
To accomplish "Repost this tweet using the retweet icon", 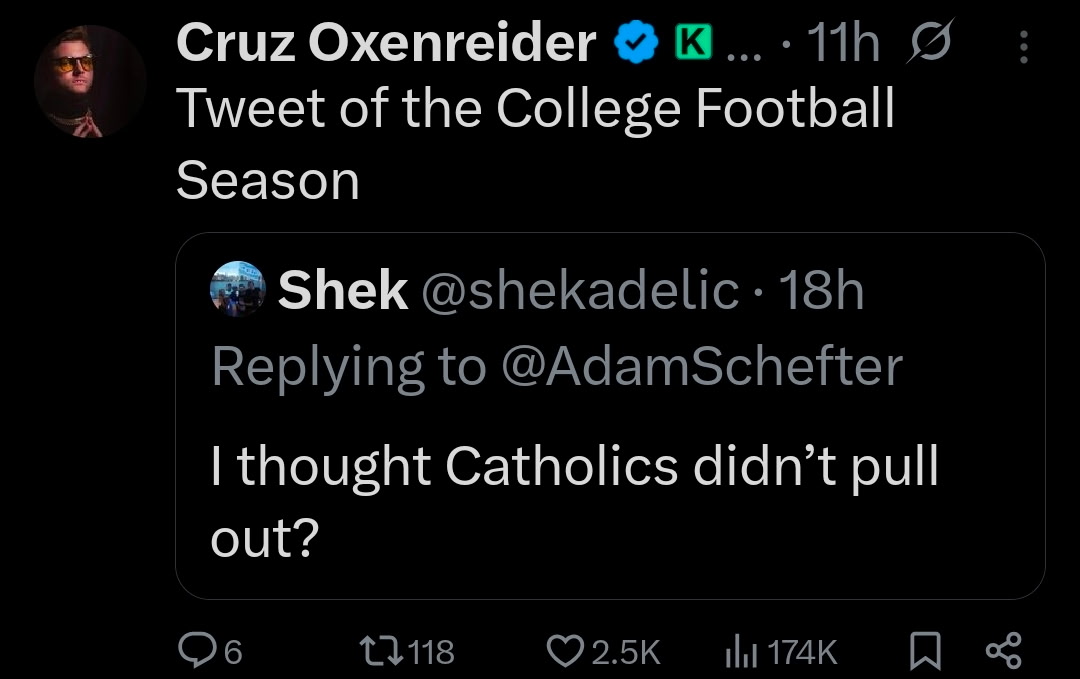I will pyautogui.click(x=389, y=652).
